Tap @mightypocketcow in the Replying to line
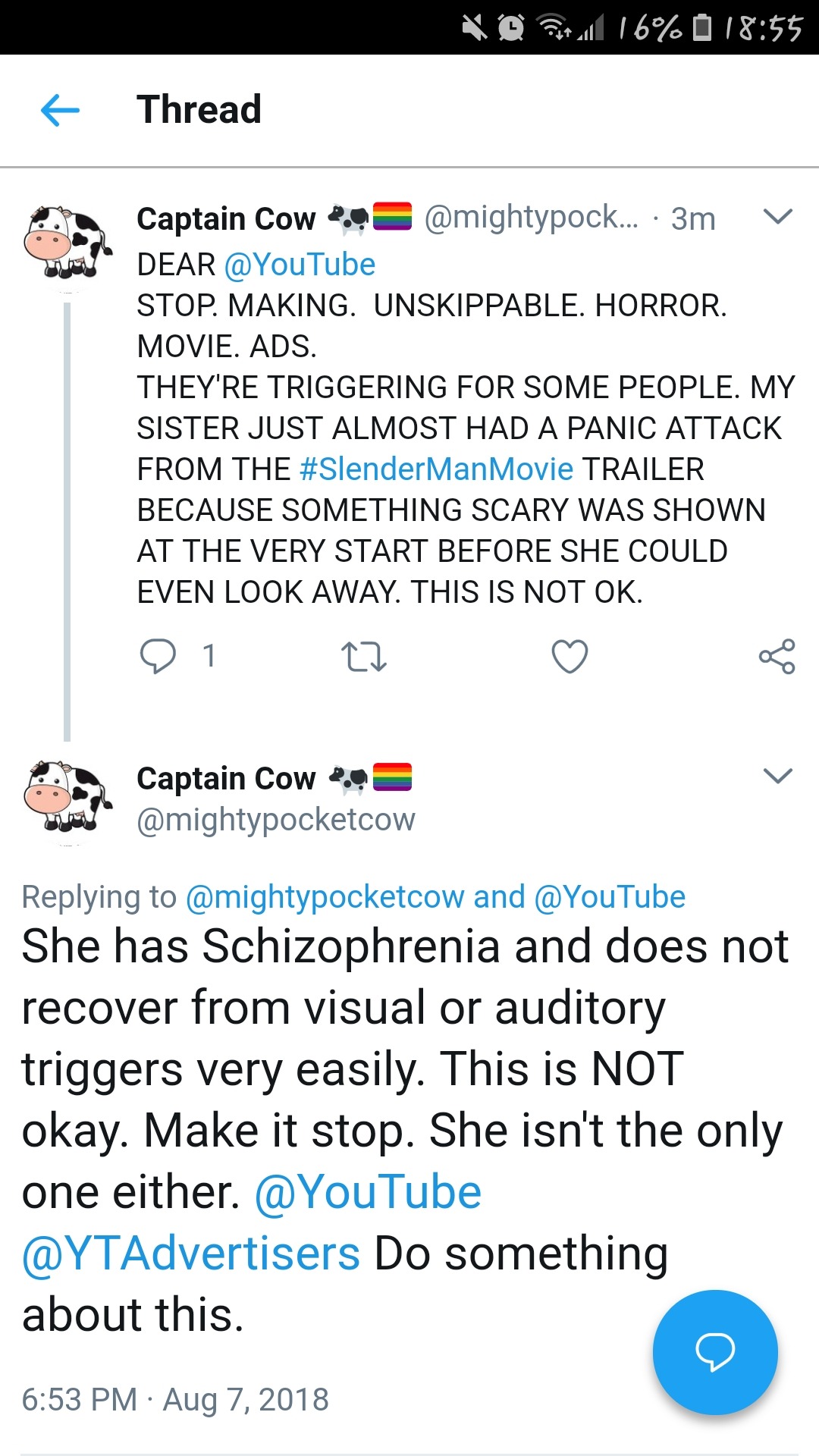The width and height of the screenshot is (819, 1456). pos(325,897)
